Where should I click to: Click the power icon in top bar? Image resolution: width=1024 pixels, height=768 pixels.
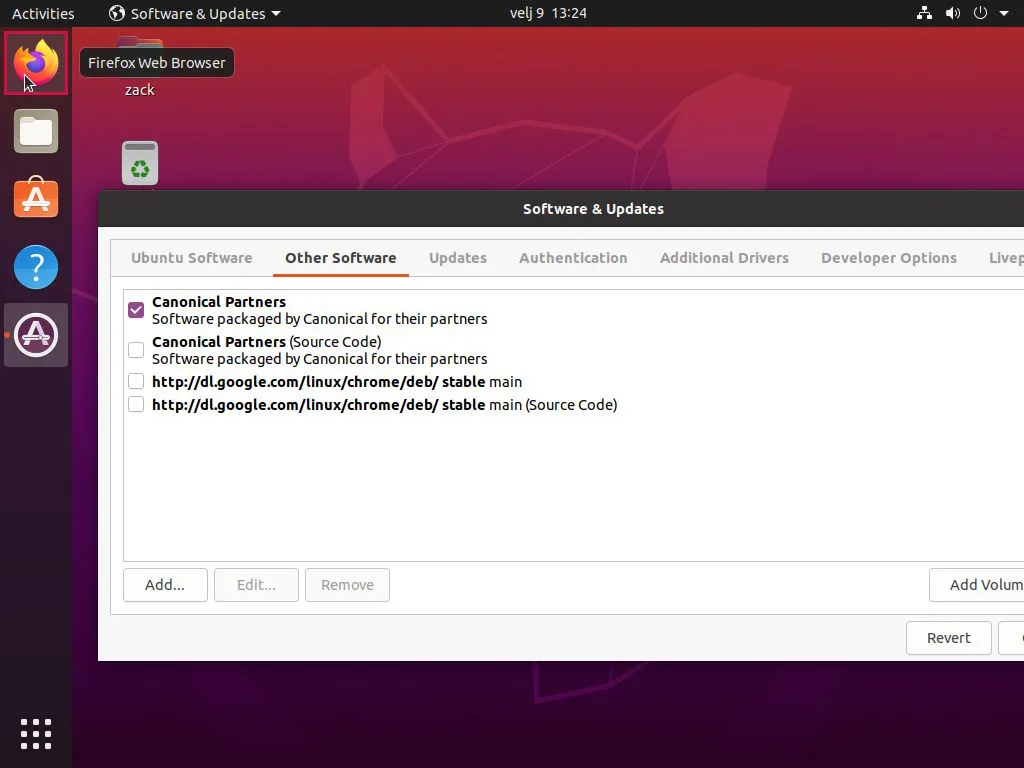pos(980,13)
